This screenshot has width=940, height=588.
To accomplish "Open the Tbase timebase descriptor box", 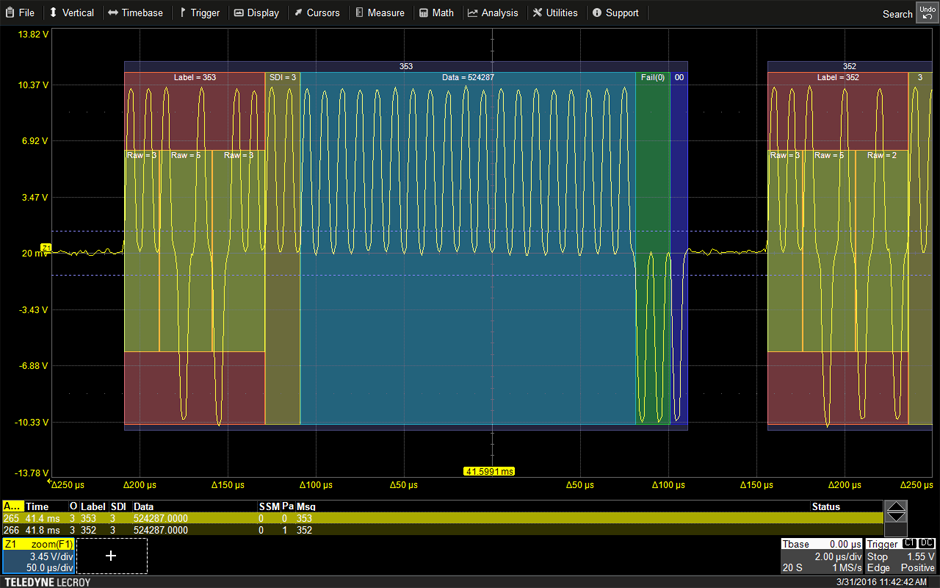I will tap(820, 556).
